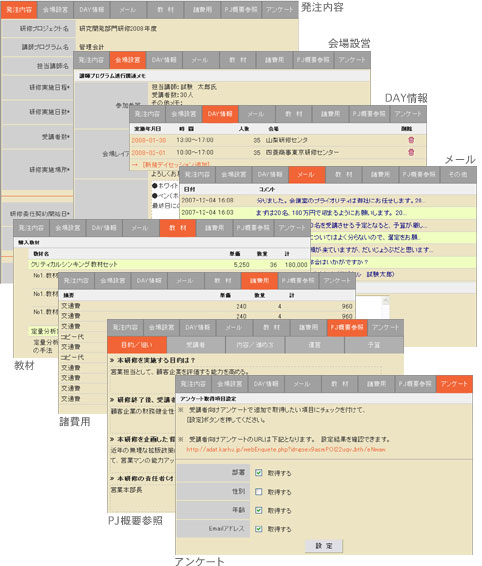Uncheck the Emailアドレス 取得する checkbox
482x566 pixels.
tap(259, 529)
